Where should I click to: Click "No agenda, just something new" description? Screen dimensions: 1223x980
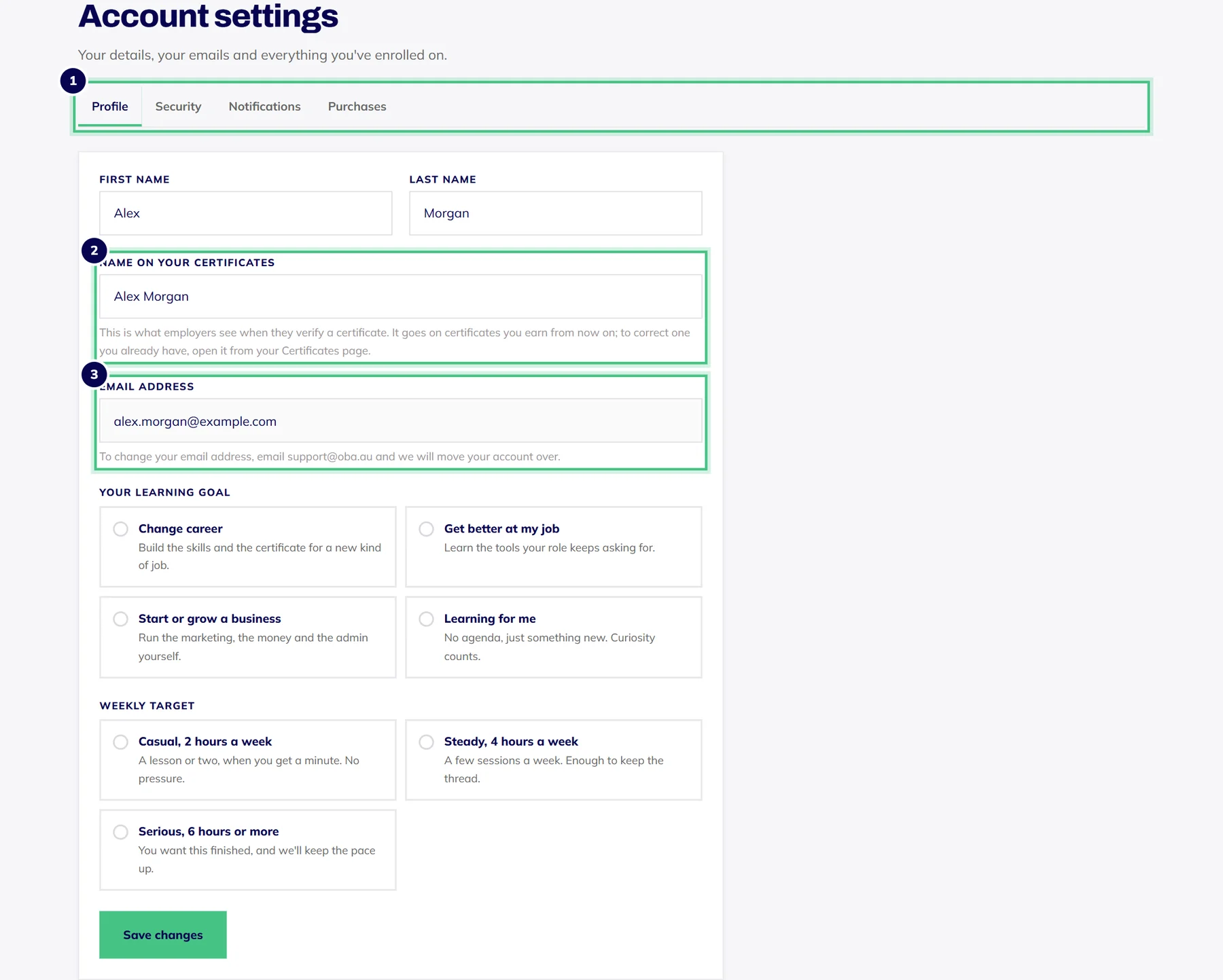549,647
